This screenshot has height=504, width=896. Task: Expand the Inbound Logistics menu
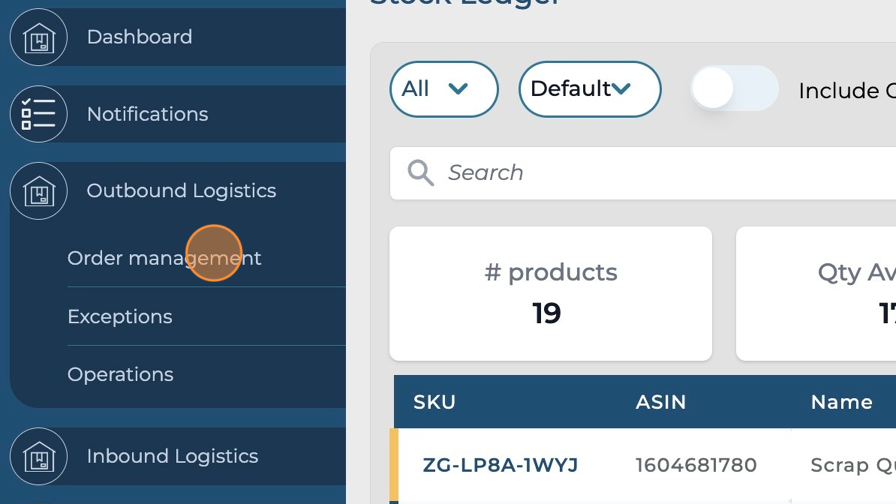coord(172,457)
